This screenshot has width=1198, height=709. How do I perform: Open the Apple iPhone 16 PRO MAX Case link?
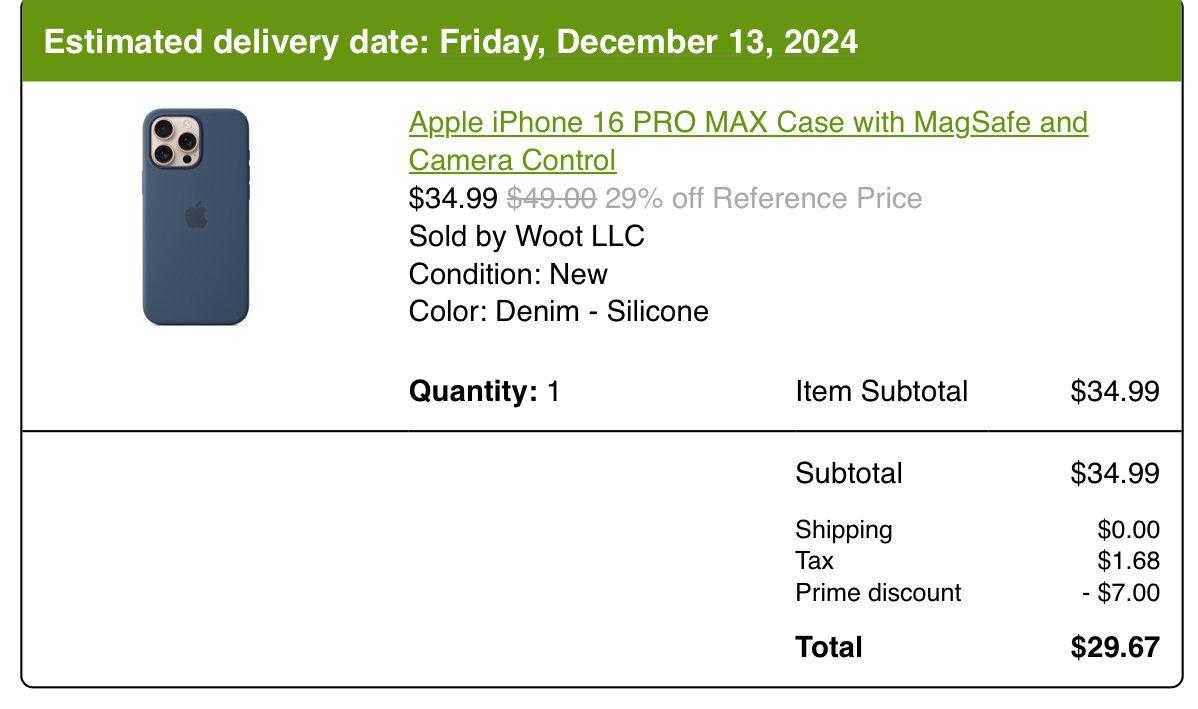click(x=748, y=123)
